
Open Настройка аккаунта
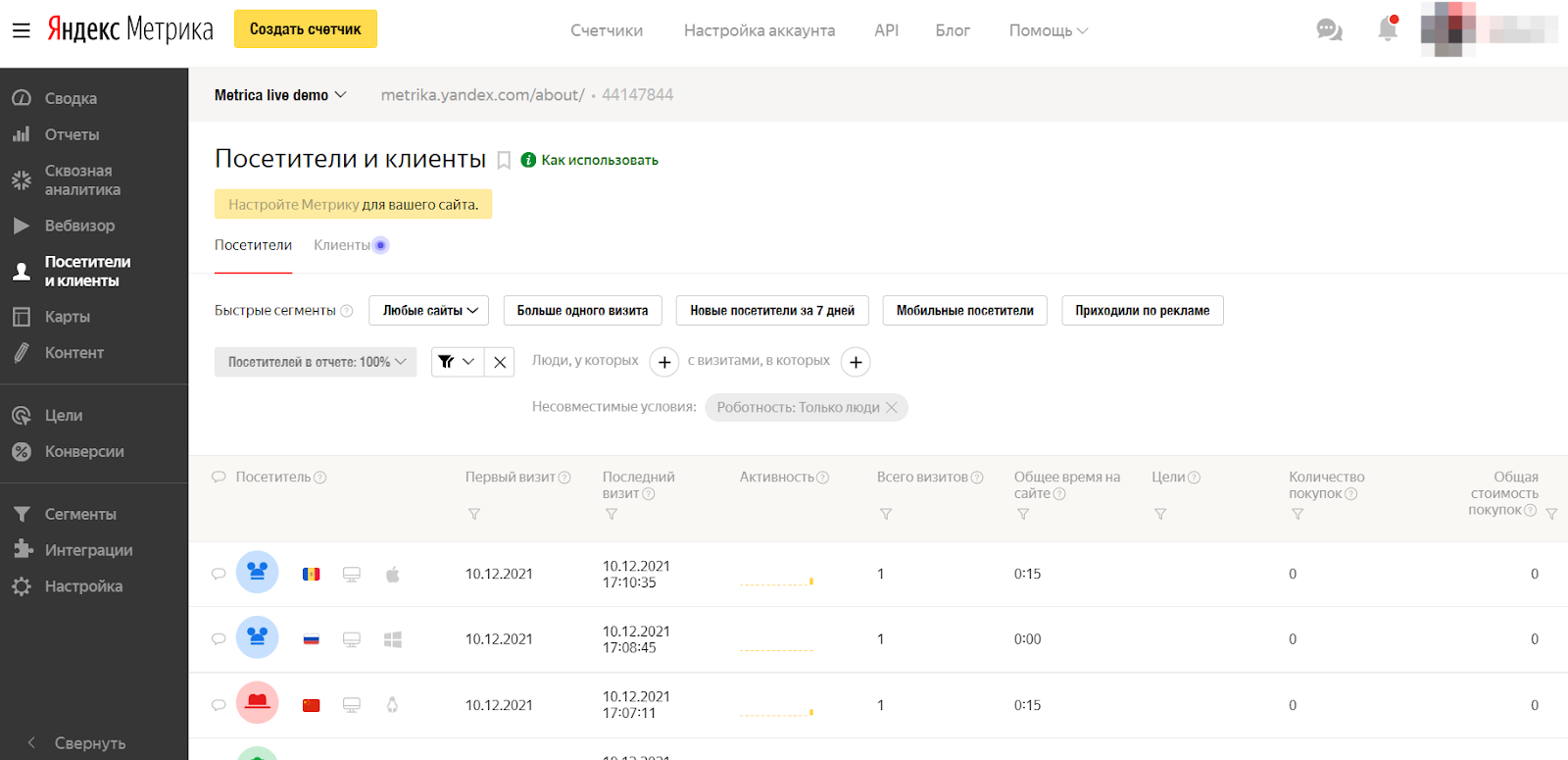click(x=759, y=30)
